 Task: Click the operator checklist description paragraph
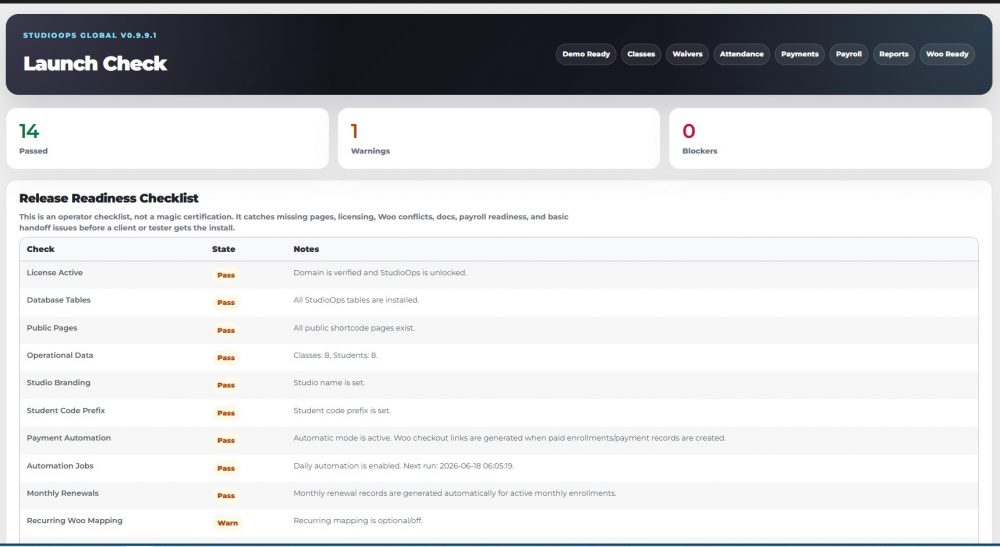[x=293, y=222]
